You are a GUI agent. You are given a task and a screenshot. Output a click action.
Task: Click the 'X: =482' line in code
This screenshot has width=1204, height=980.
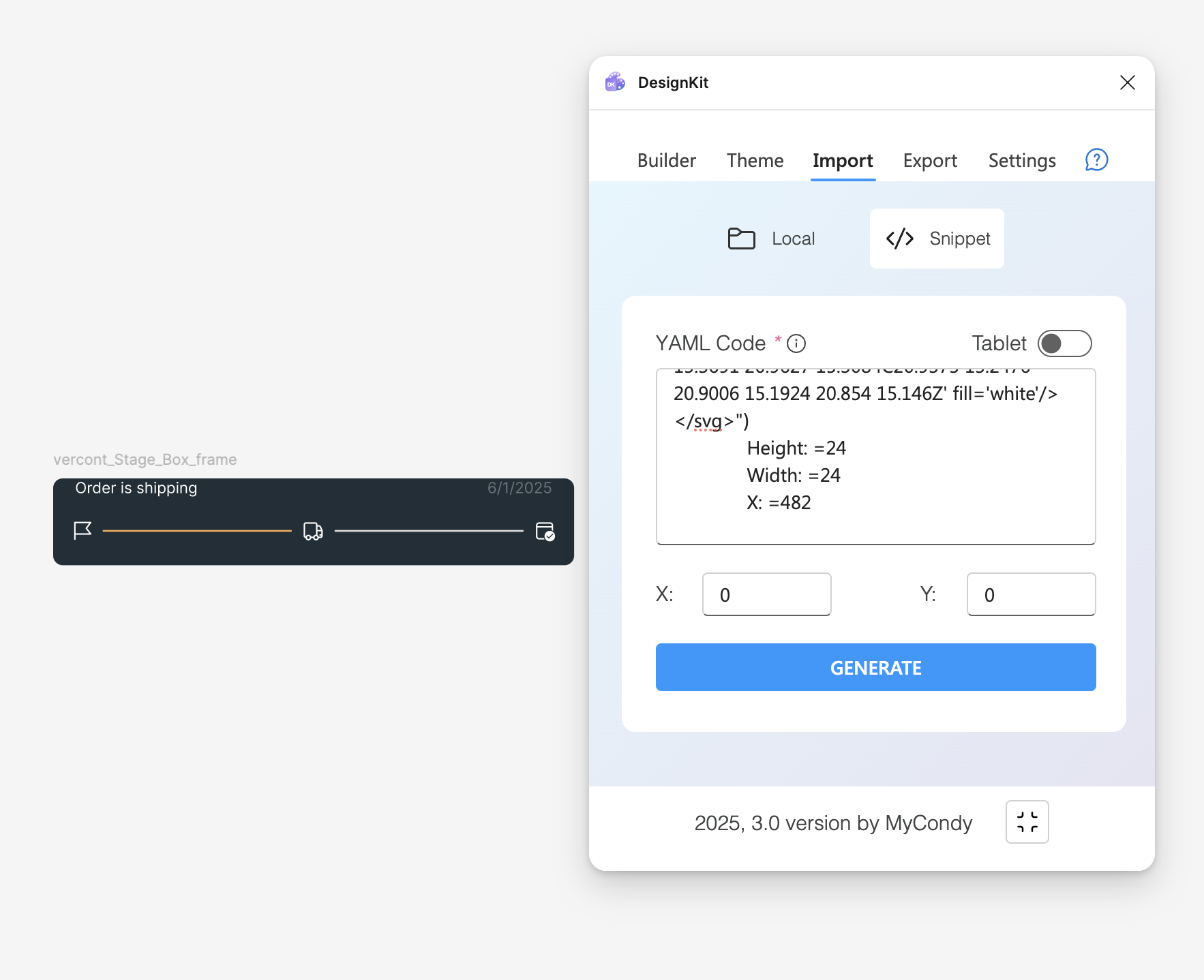point(779,502)
